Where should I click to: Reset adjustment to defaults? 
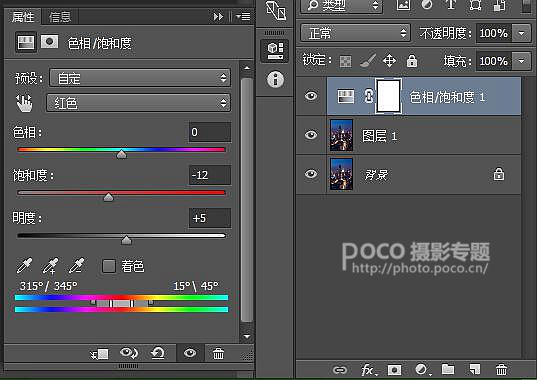click(158, 353)
